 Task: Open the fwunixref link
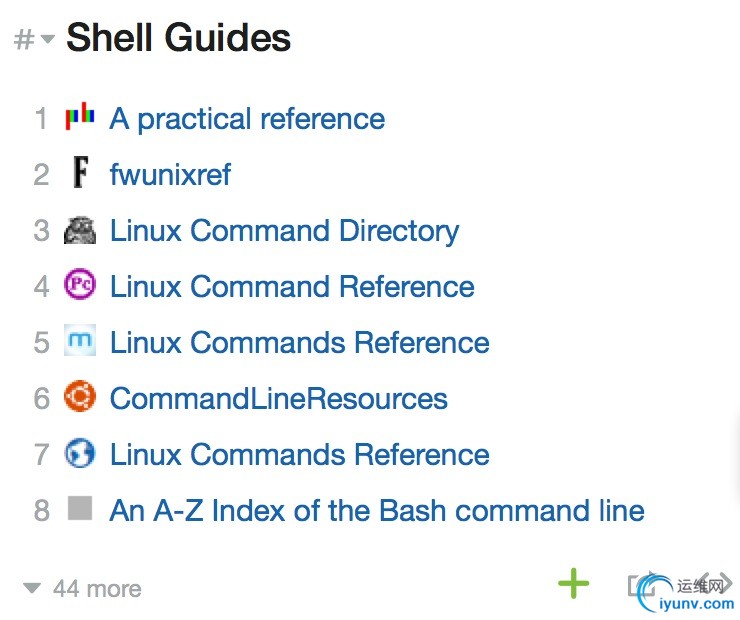(x=170, y=175)
